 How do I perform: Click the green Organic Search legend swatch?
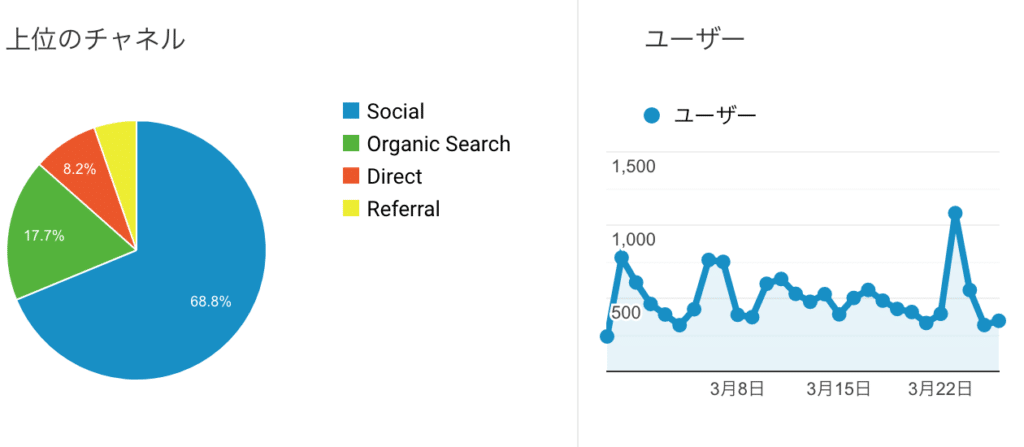(x=351, y=144)
